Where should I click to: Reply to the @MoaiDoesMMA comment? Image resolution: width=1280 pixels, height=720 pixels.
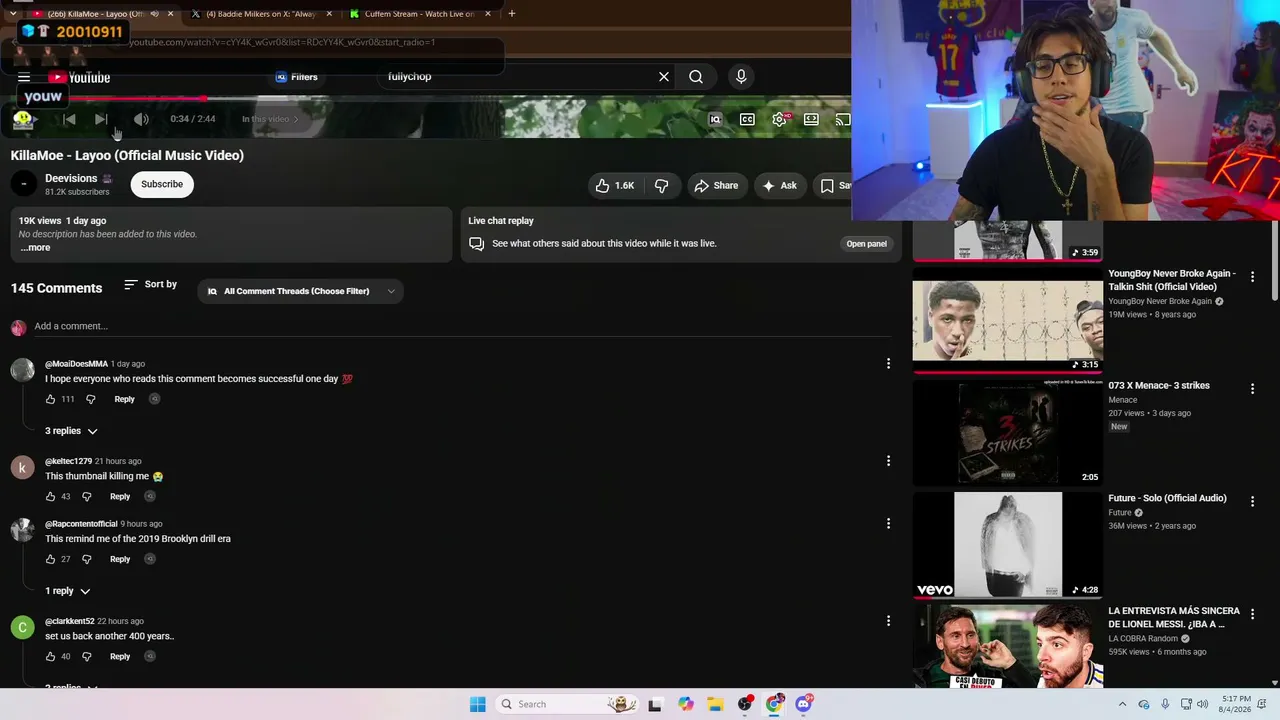click(124, 399)
